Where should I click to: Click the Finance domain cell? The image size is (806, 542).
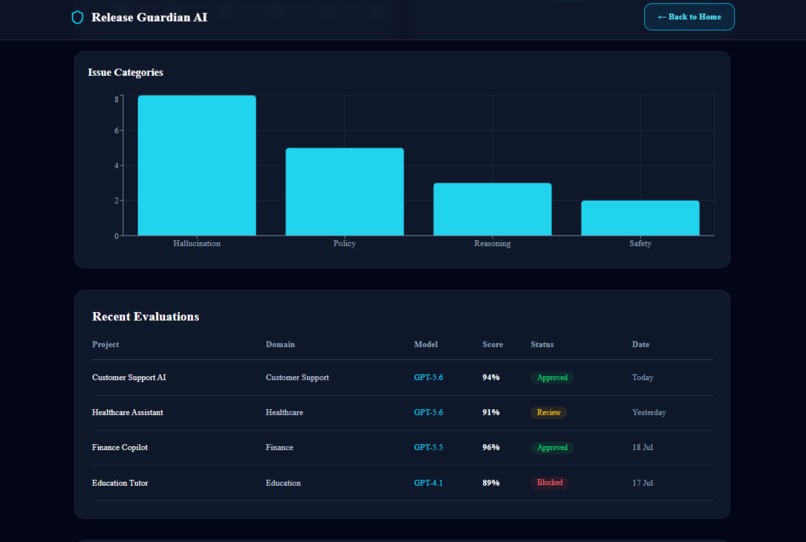point(279,447)
